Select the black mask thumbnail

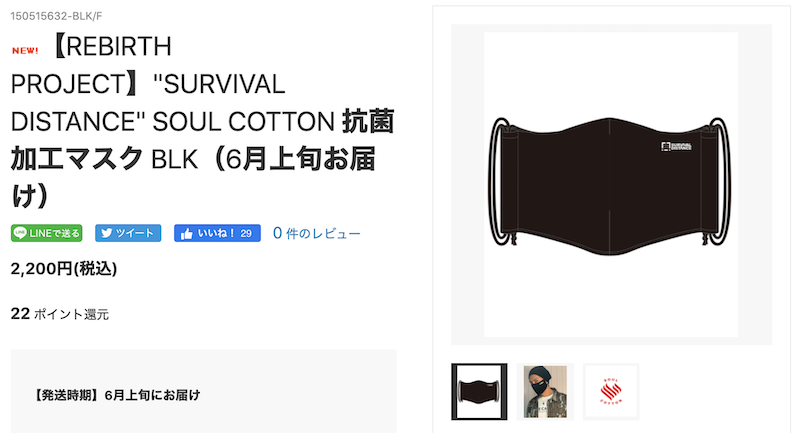pyautogui.click(x=479, y=392)
